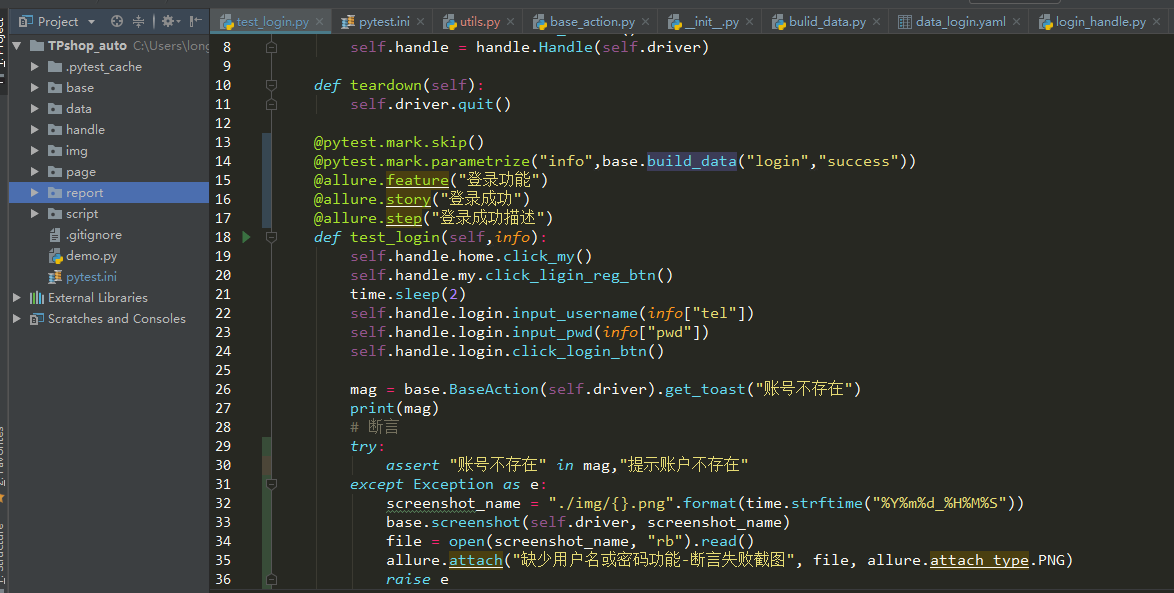Viewport: 1174px width, 593px height.
Task: Close the utils.py tab
Action: click(511, 22)
